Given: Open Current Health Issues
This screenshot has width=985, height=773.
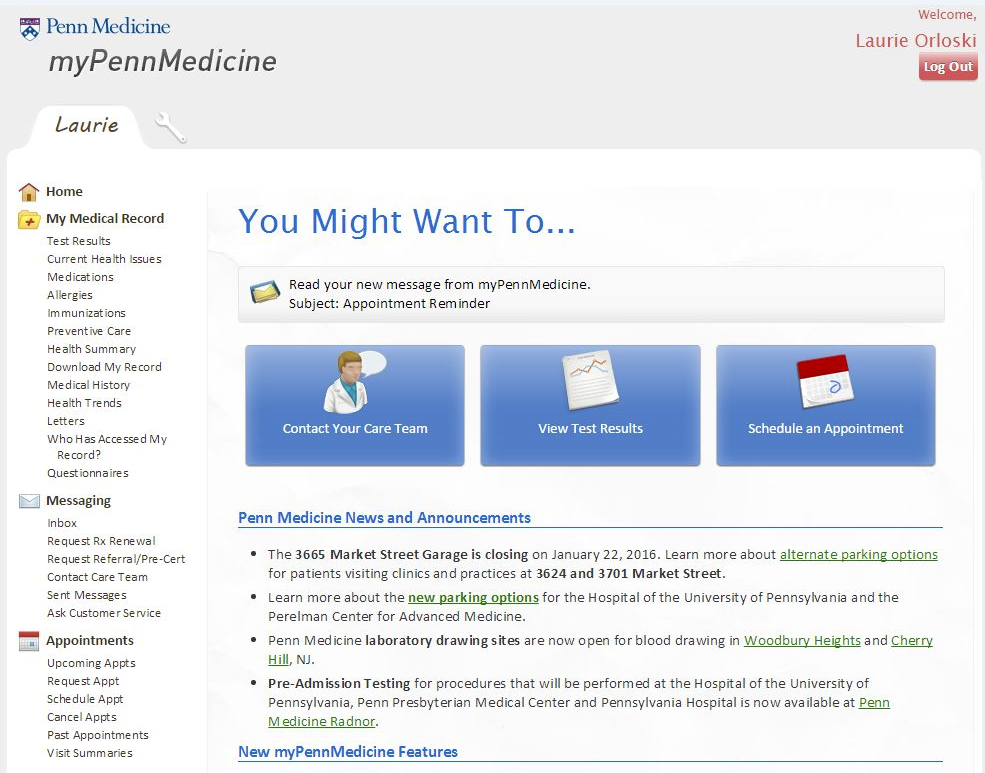Looking at the screenshot, I should pos(104,259).
